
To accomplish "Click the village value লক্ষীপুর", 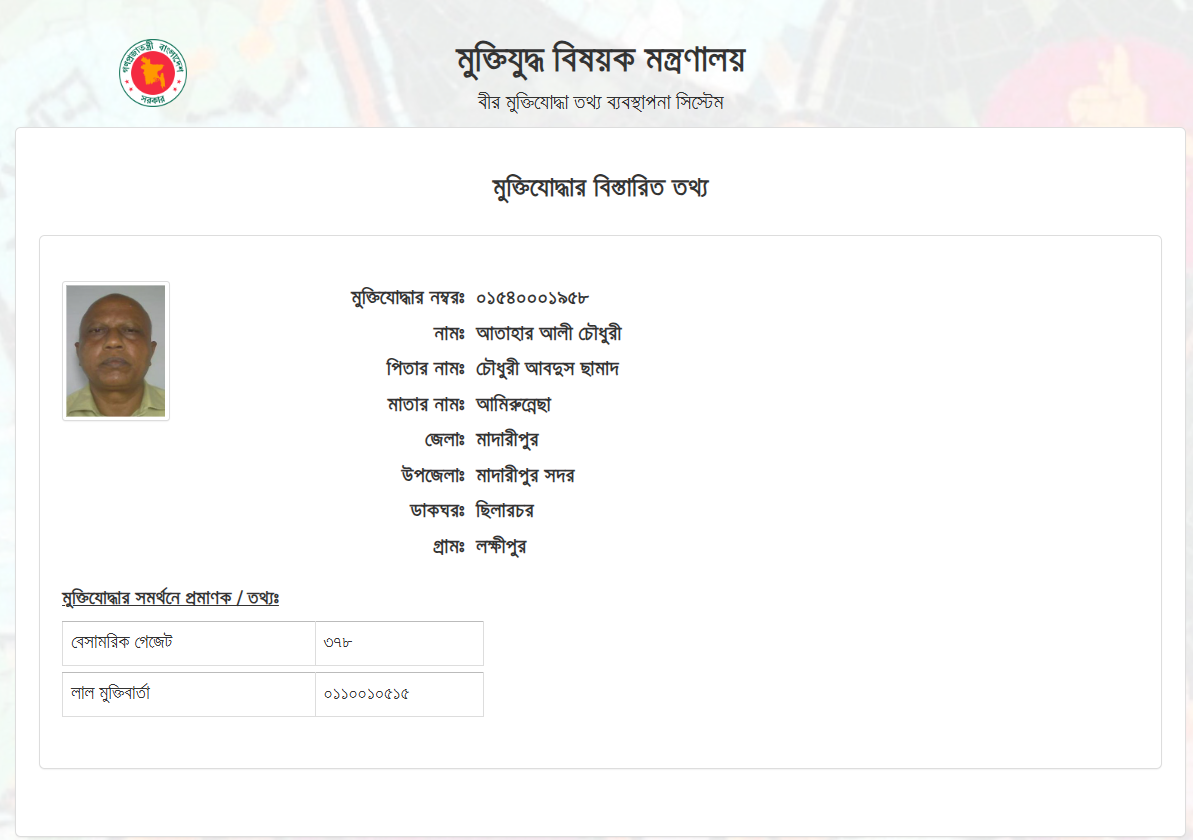I will tap(501, 547).
